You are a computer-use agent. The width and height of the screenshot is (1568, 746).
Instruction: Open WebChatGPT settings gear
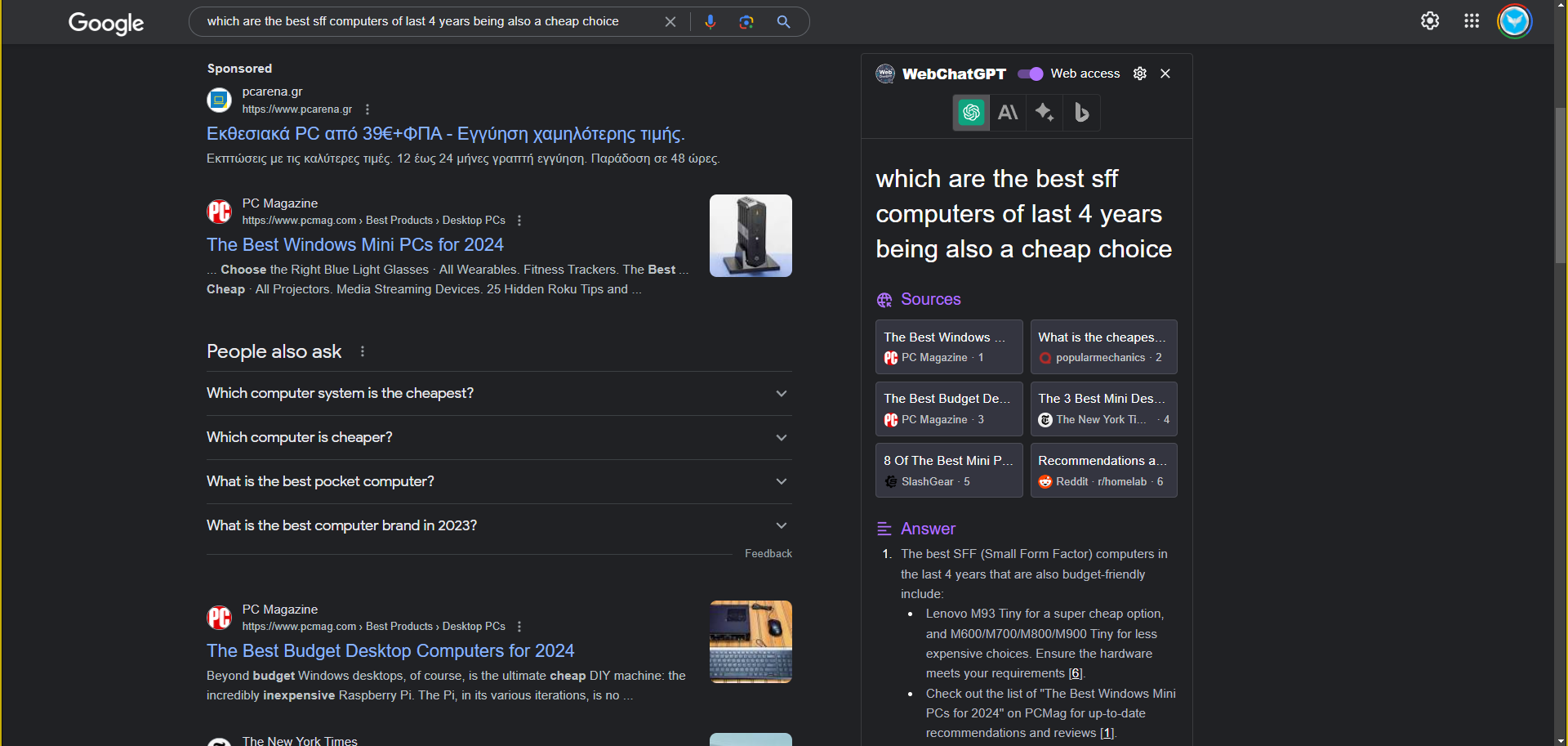[x=1140, y=74]
